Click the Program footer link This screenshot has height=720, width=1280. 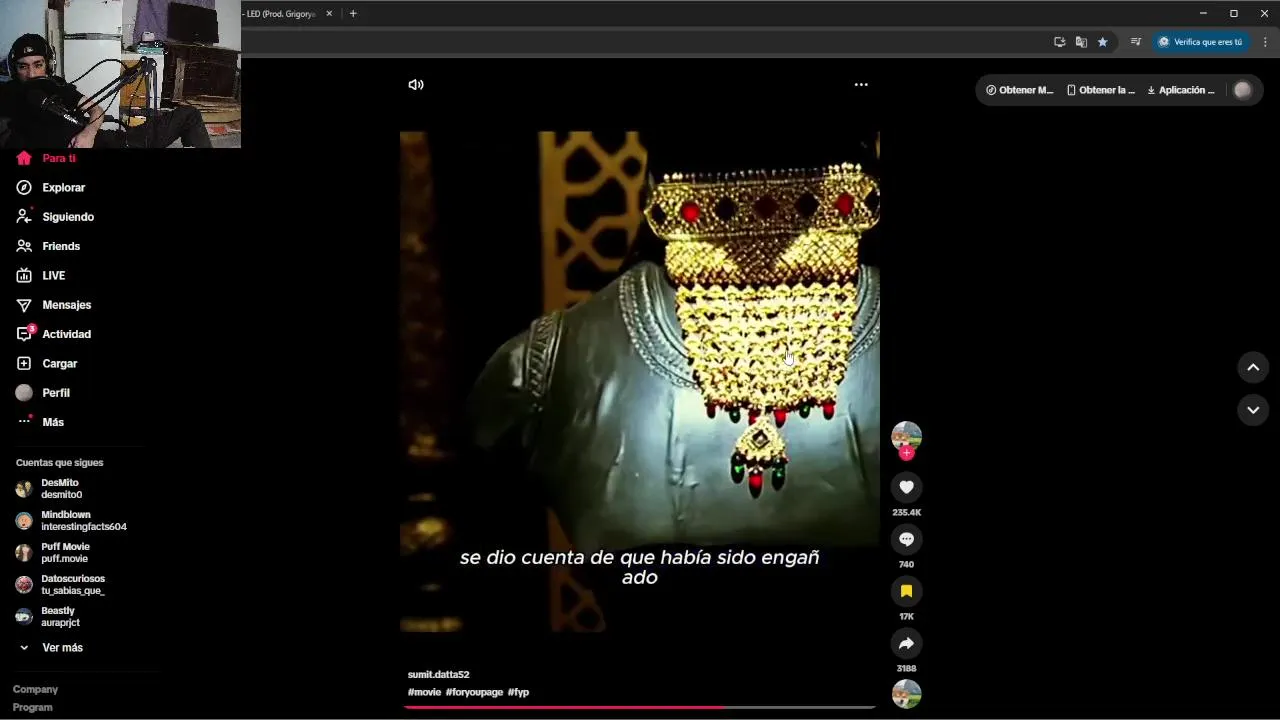tap(32, 707)
